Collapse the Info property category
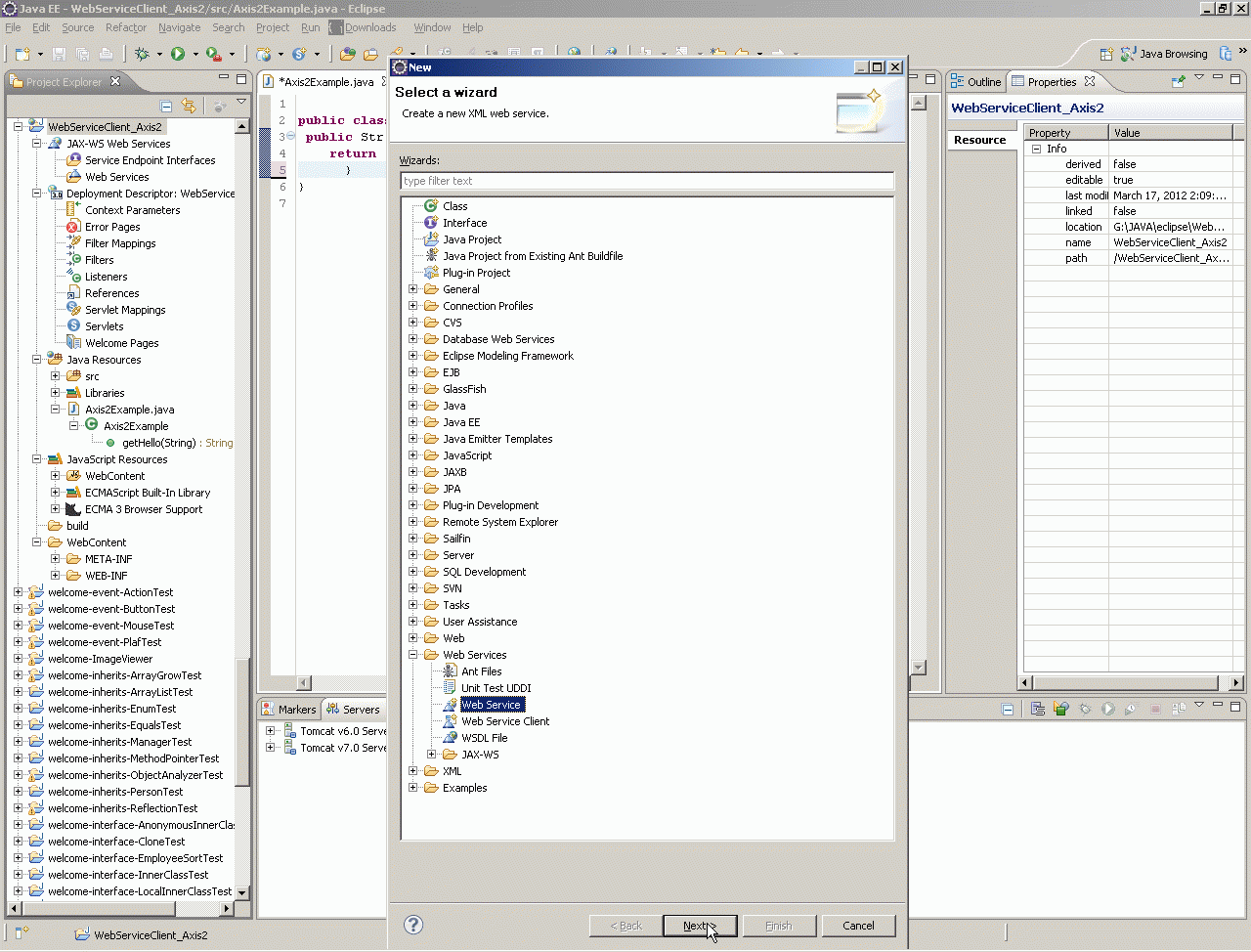Screen dimensions: 1251x952 pyautogui.click(x=1037, y=149)
